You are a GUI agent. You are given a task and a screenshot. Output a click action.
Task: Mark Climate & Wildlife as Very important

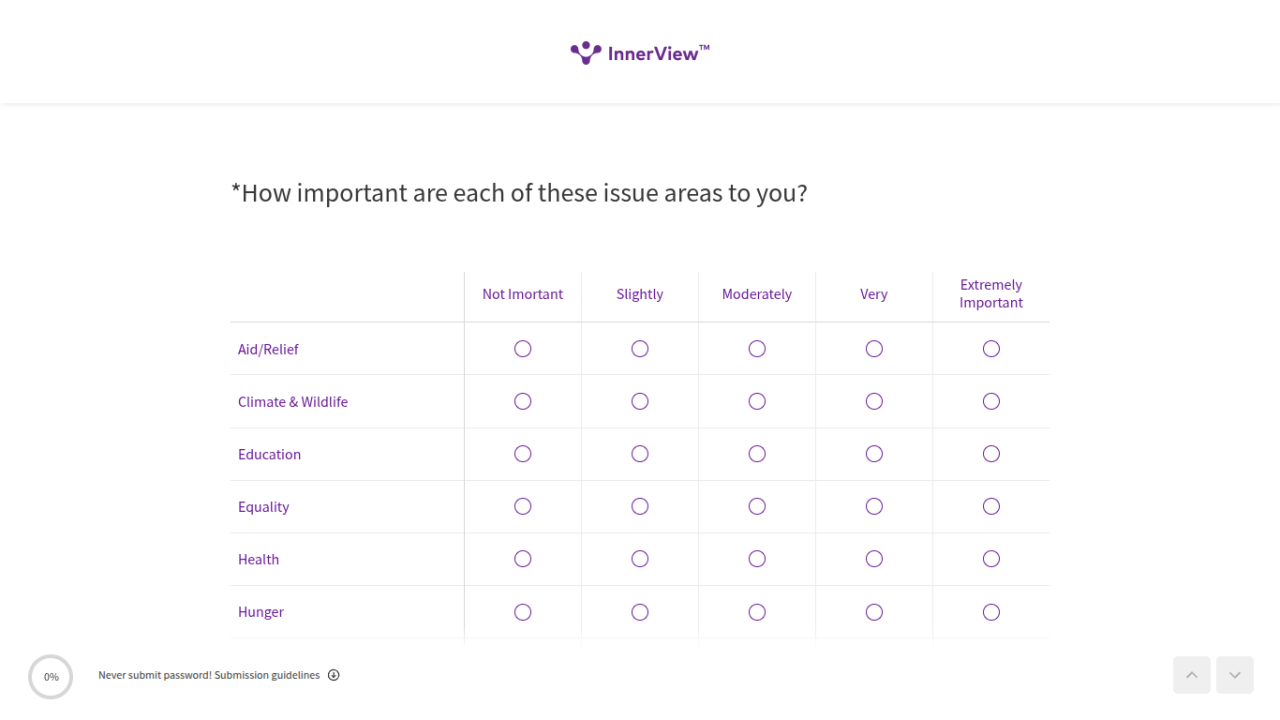tap(874, 402)
